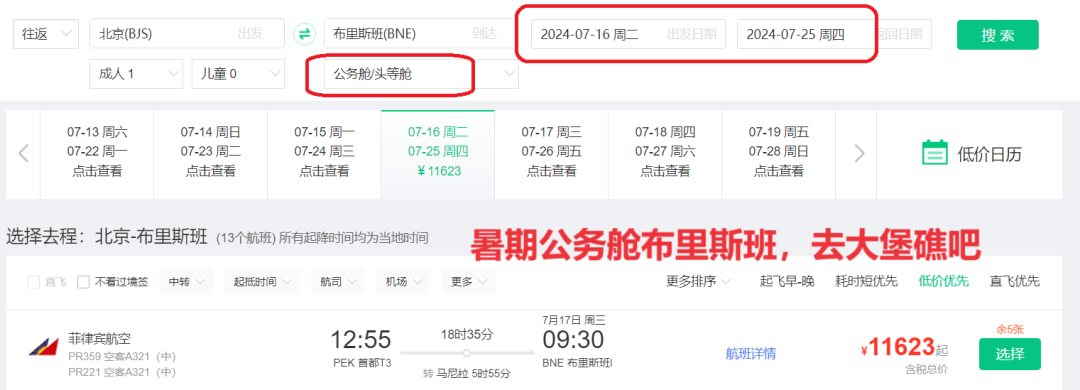The width and height of the screenshot is (1080, 390).
Task: Click the green 搜索 search button
Action: 997,34
